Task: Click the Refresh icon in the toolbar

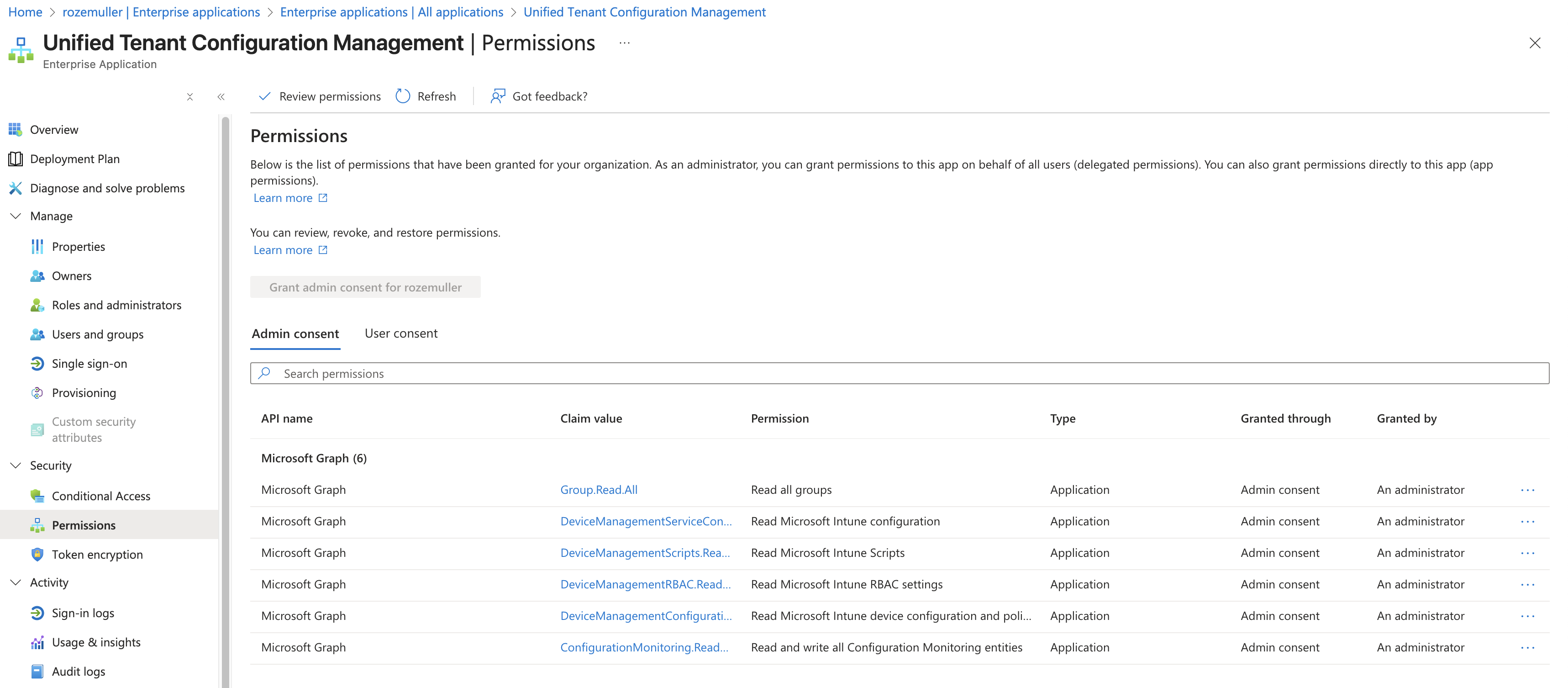Action: (x=403, y=96)
